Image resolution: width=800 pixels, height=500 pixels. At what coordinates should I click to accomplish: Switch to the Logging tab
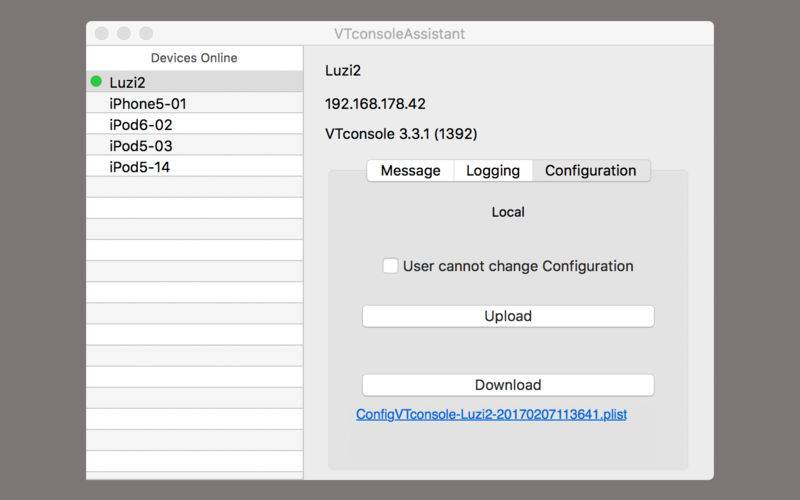click(493, 170)
